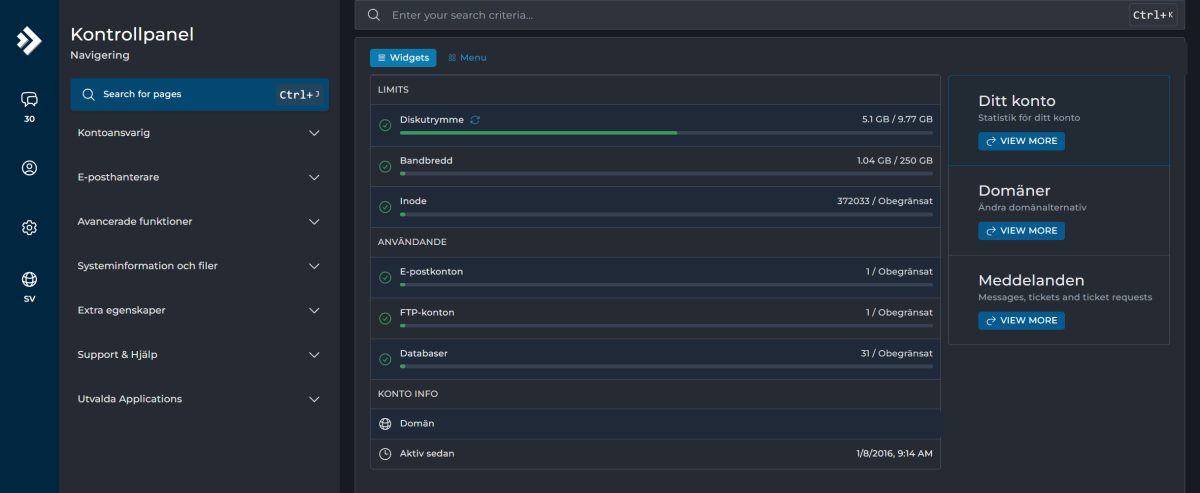The width and height of the screenshot is (1200, 493).
Task: Expand the Avancerade funktioner chevron
Action: pyautogui.click(x=314, y=222)
